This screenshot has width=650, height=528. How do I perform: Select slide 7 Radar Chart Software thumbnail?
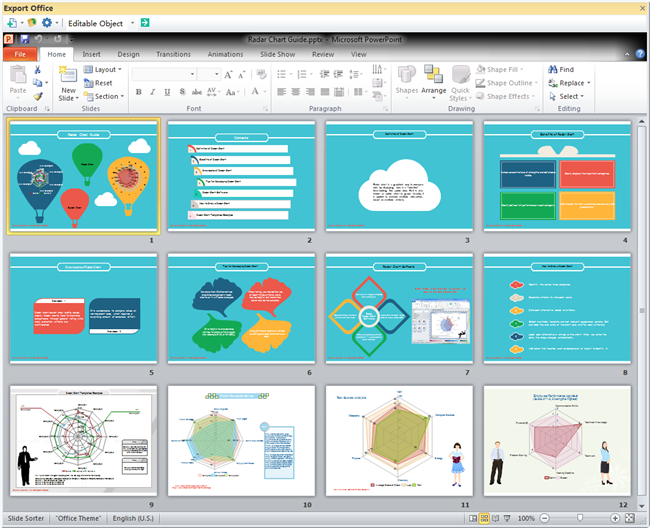(399, 309)
